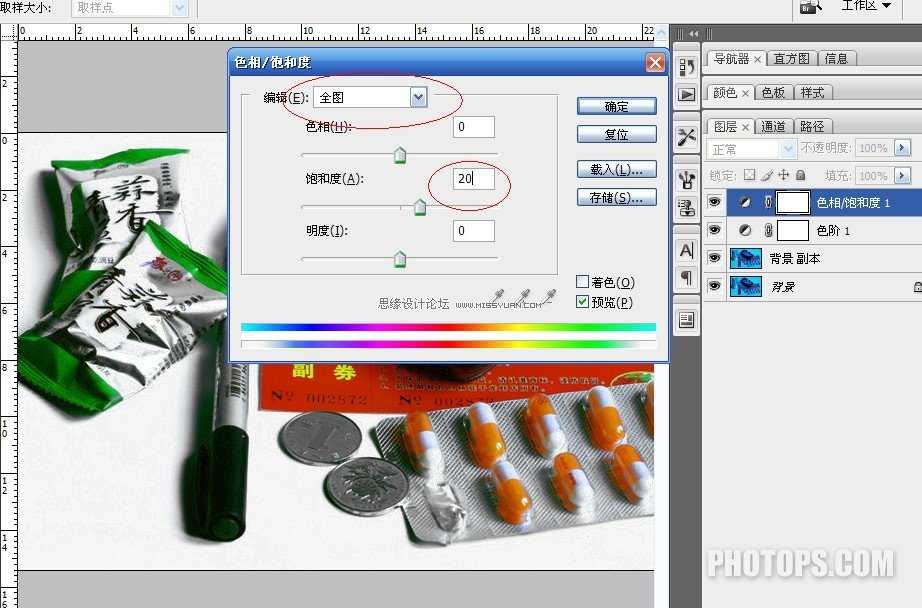Hide the 背景 layer
This screenshot has height=608, width=922.
point(714,286)
